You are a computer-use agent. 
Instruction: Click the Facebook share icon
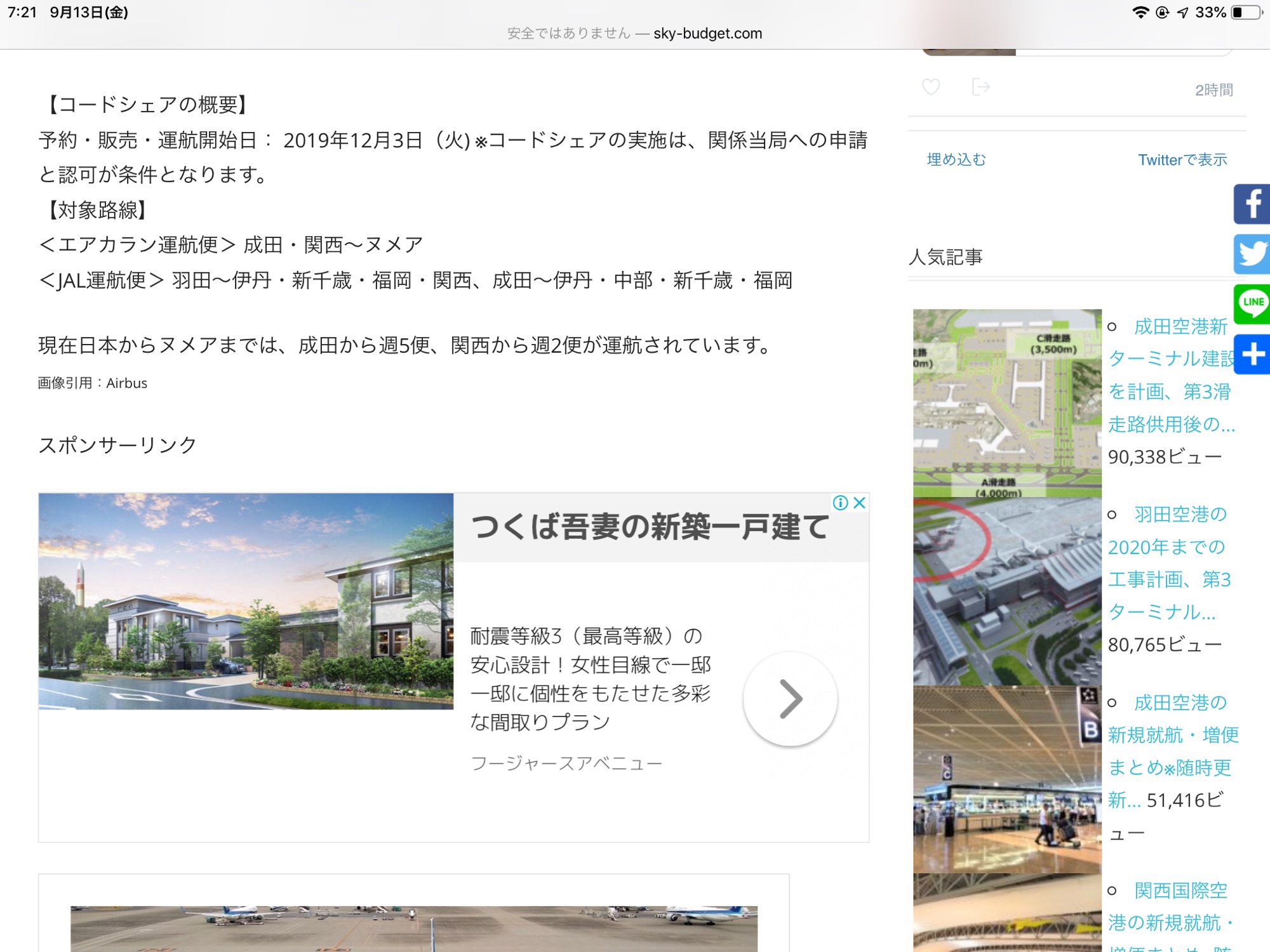point(1252,204)
